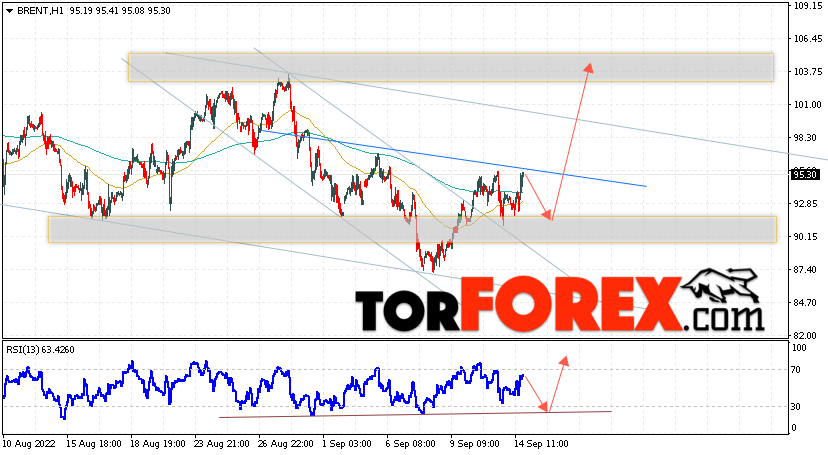Select RSI level 70 on the scale
Viewport: 828px width, 455px height.
(x=796, y=370)
